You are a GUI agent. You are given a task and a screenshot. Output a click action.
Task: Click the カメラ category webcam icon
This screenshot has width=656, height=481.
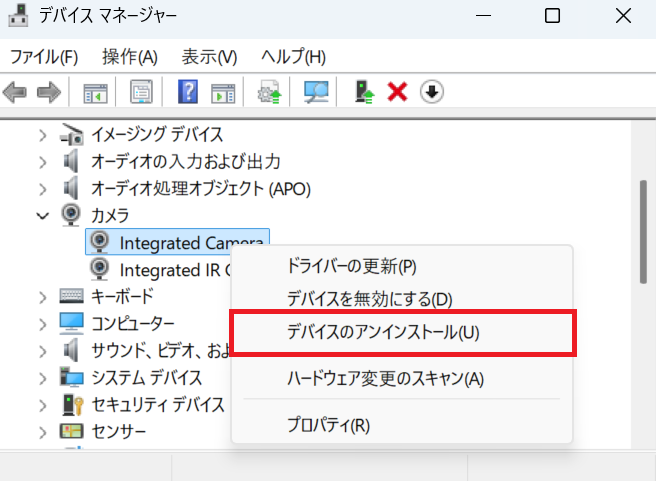point(71,215)
